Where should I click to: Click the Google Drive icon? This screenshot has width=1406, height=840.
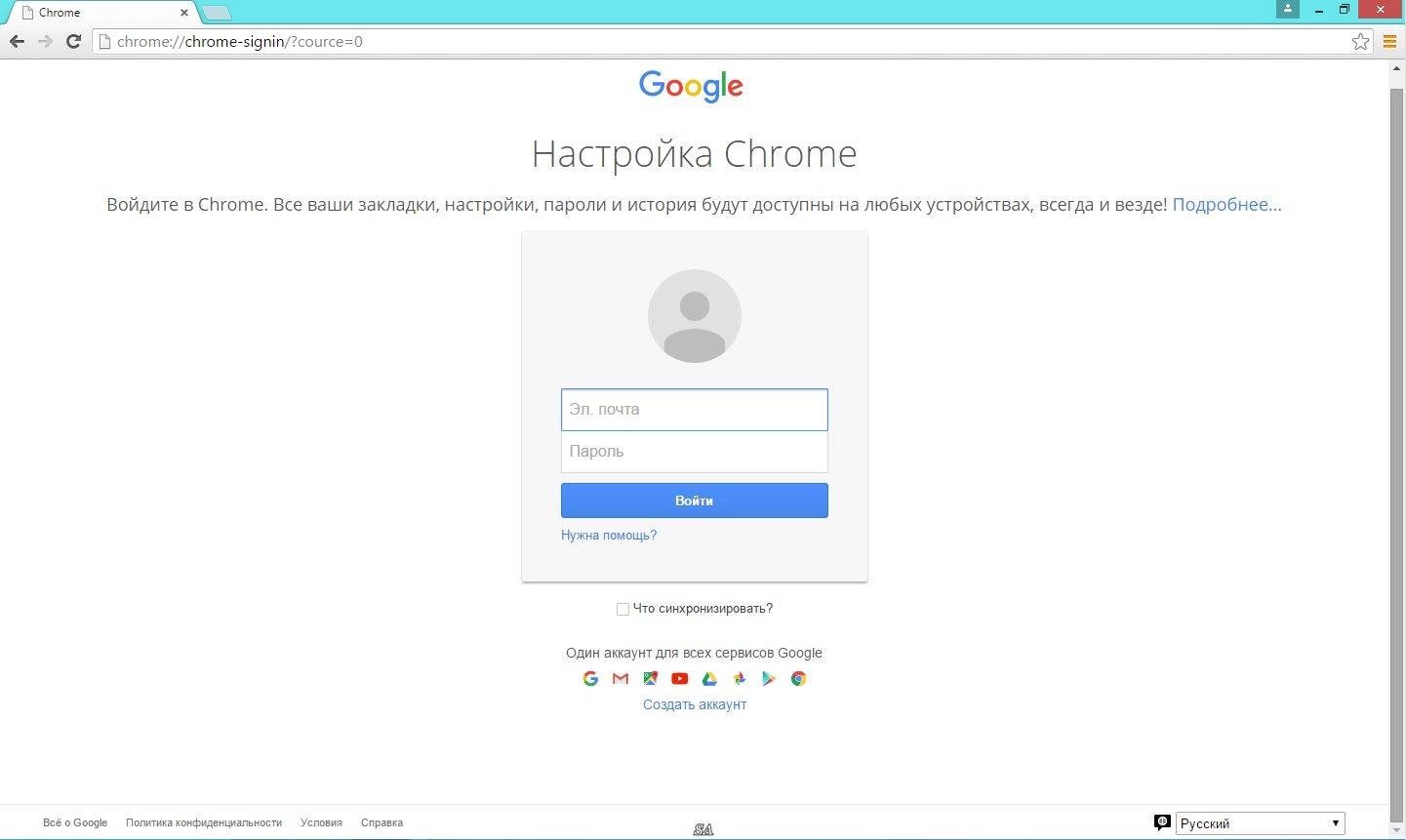coord(709,678)
